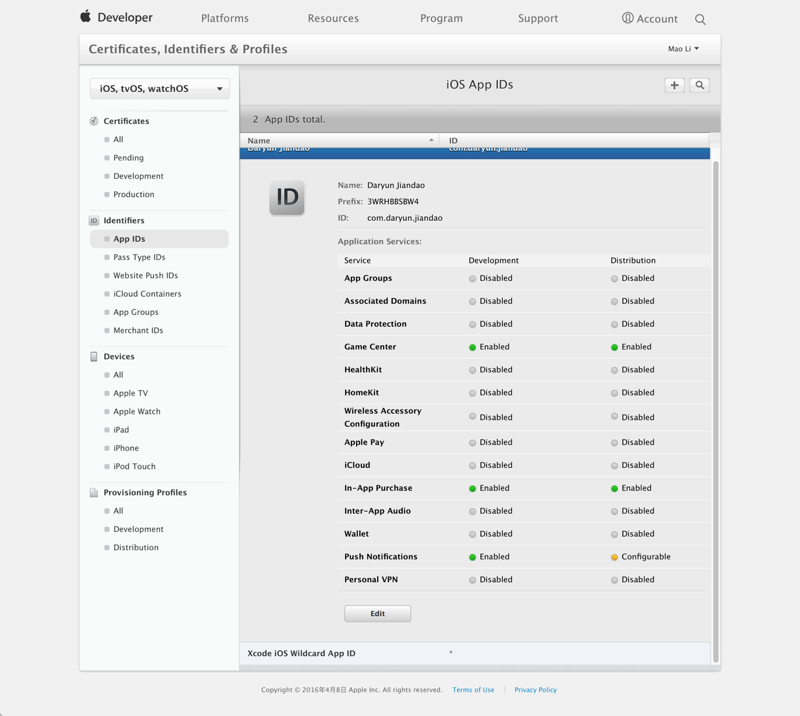This screenshot has width=800, height=716.
Task: Open Pass Type IDs
Action: pos(139,257)
